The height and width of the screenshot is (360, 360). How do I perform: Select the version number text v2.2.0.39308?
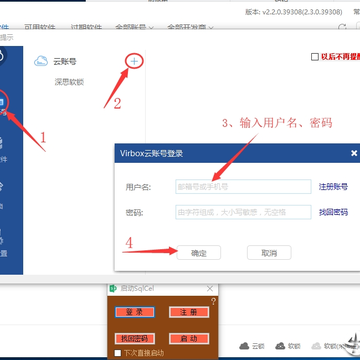click(281, 12)
